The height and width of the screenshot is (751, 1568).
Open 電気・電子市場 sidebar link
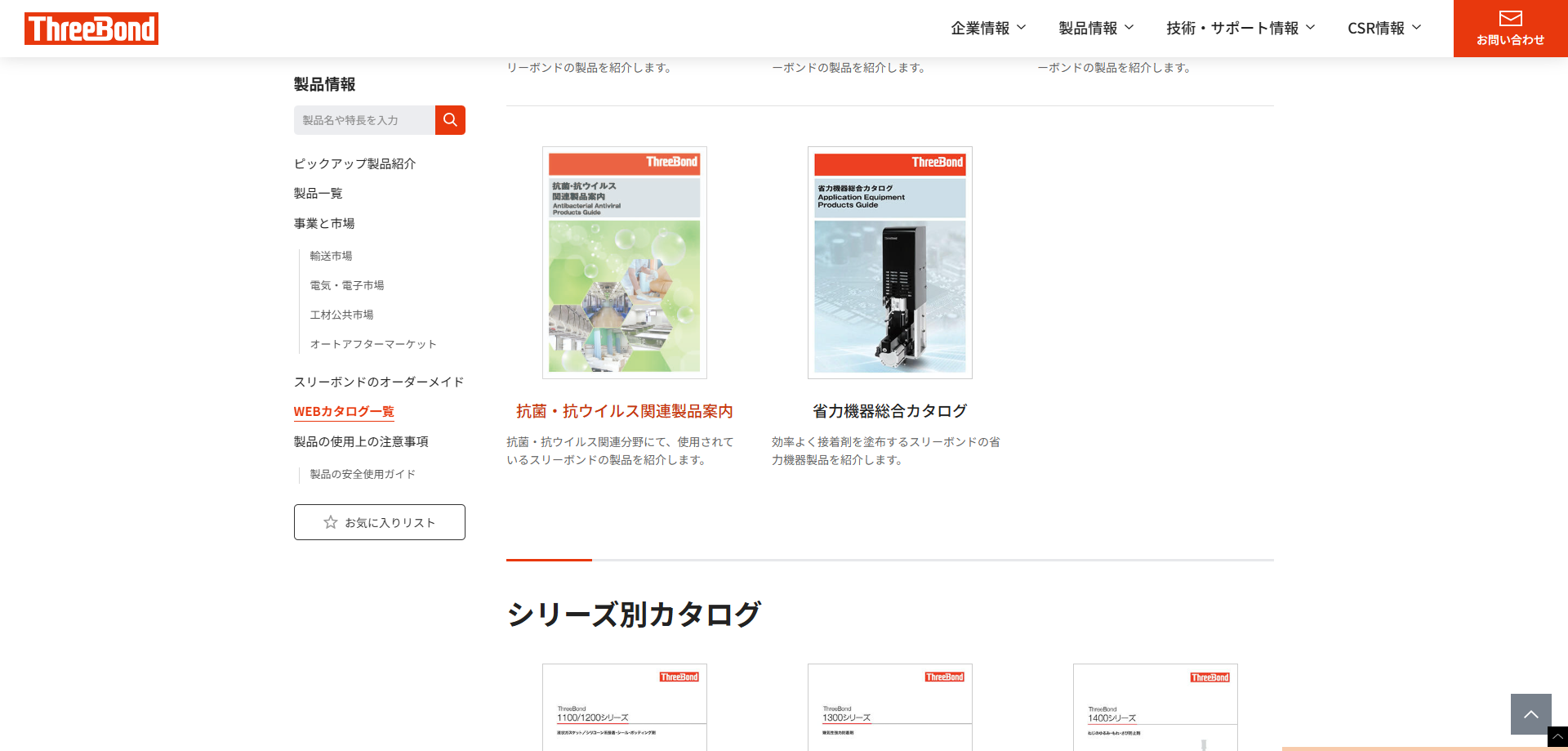[x=346, y=285]
